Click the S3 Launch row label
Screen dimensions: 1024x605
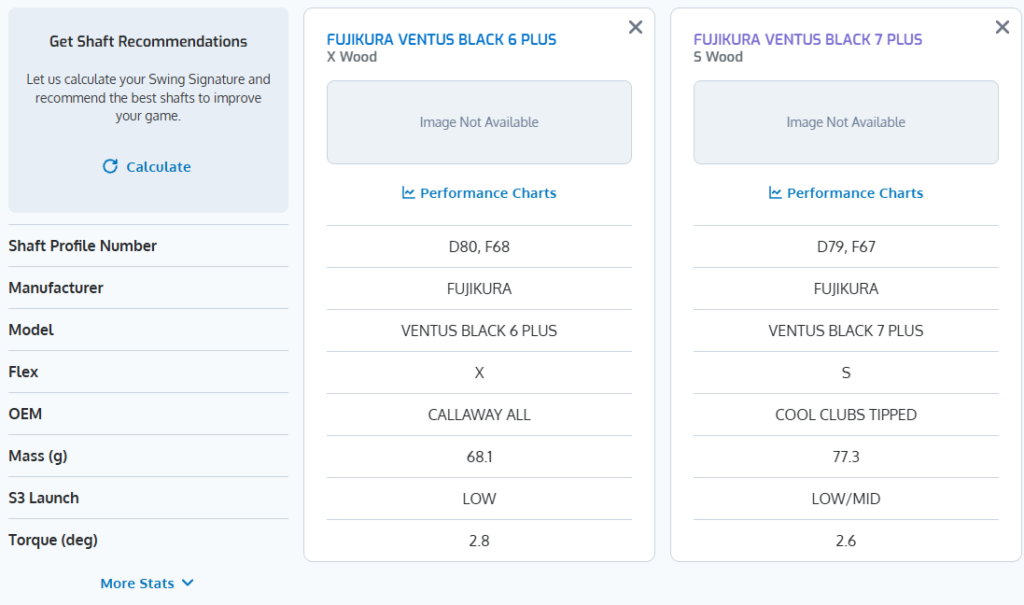(x=44, y=498)
